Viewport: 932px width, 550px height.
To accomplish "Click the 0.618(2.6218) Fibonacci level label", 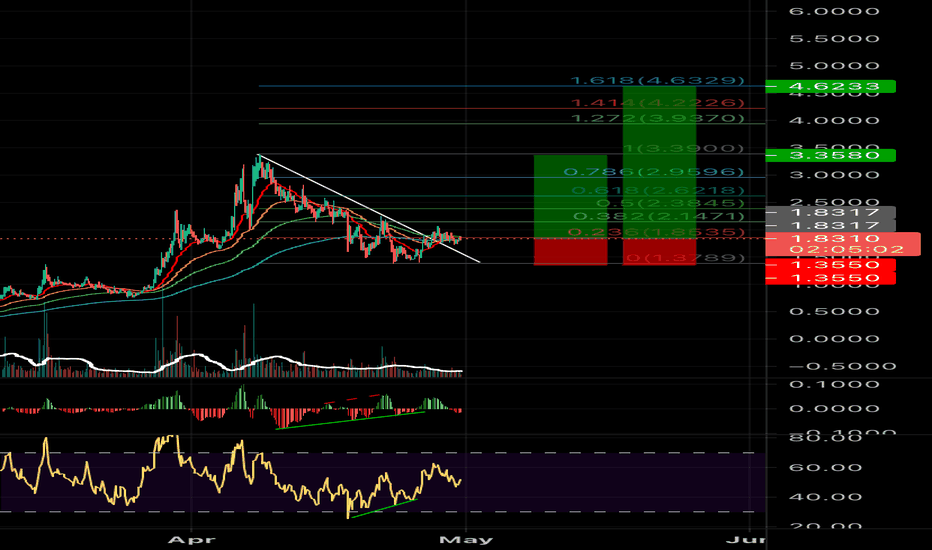I will point(658,190).
